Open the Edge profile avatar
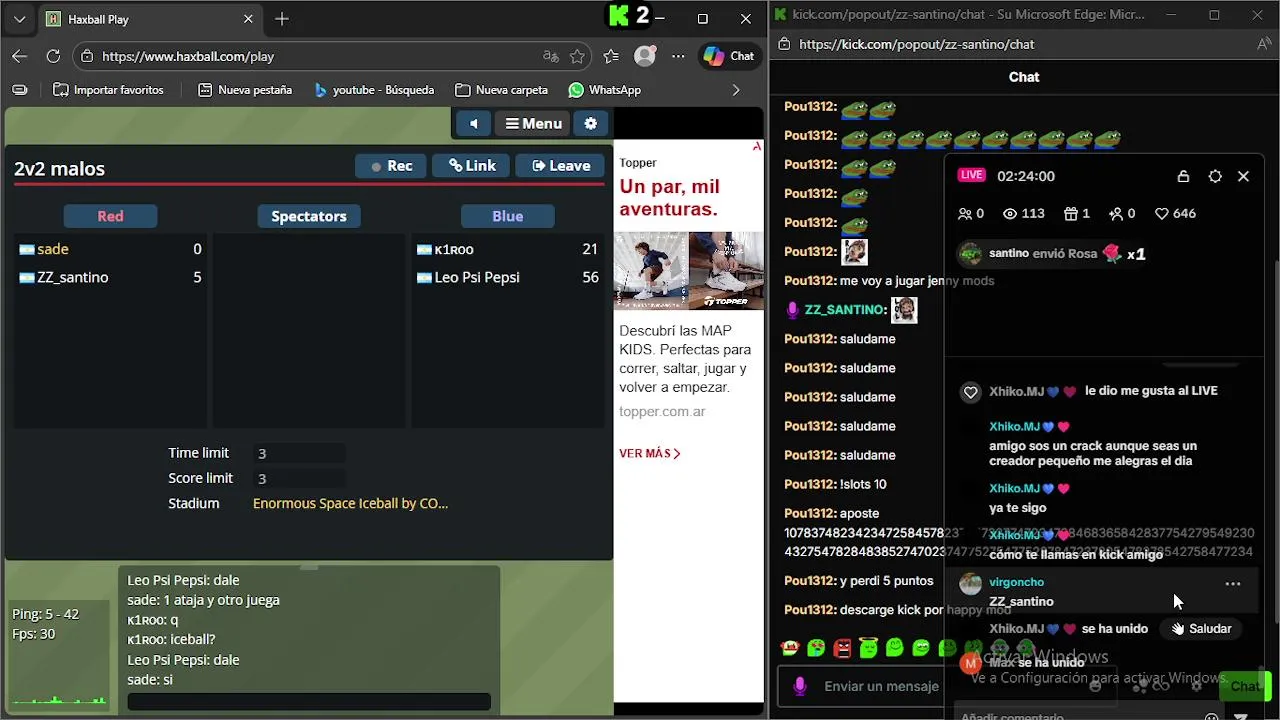 646,56
